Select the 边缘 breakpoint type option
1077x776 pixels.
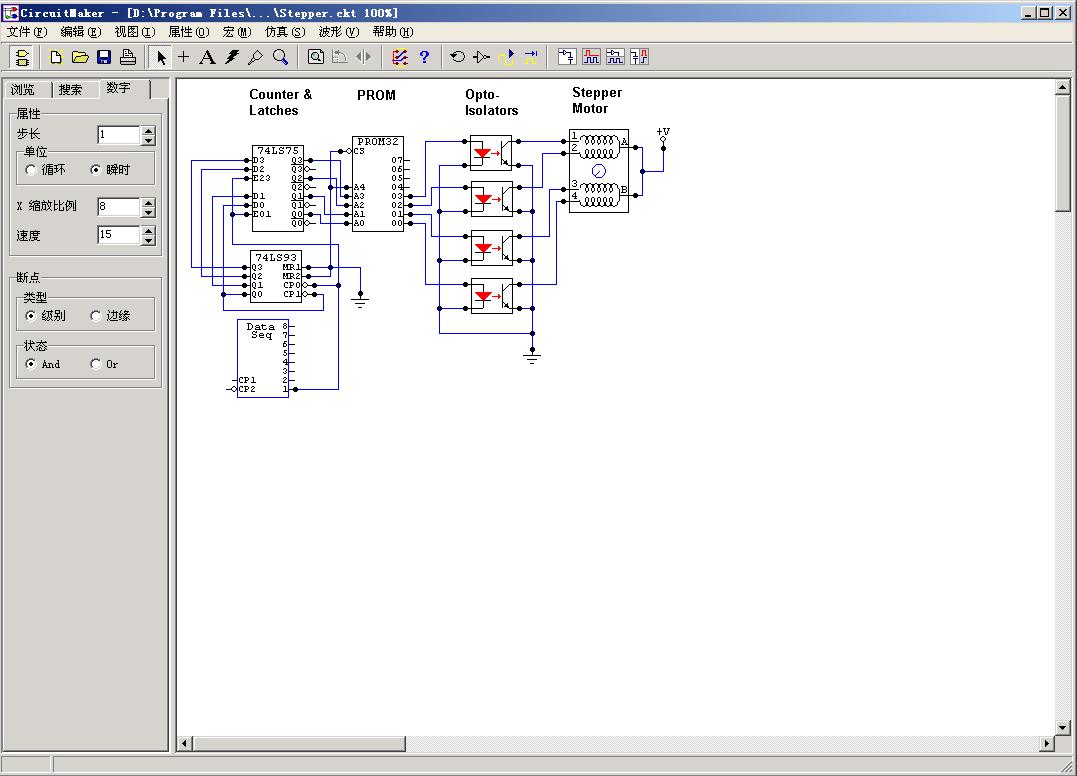point(96,316)
